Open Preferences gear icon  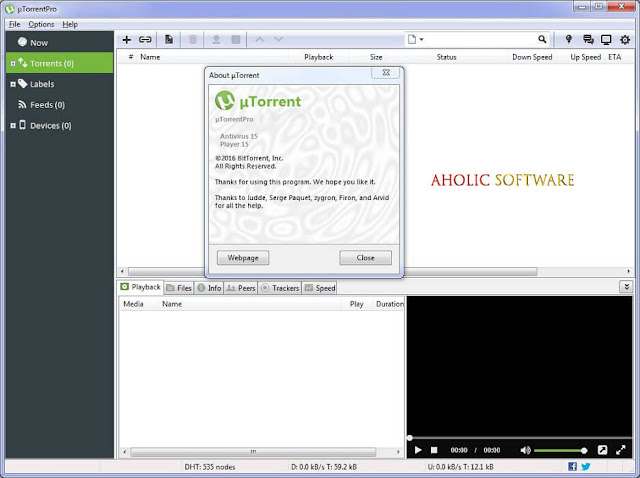pos(625,40)
